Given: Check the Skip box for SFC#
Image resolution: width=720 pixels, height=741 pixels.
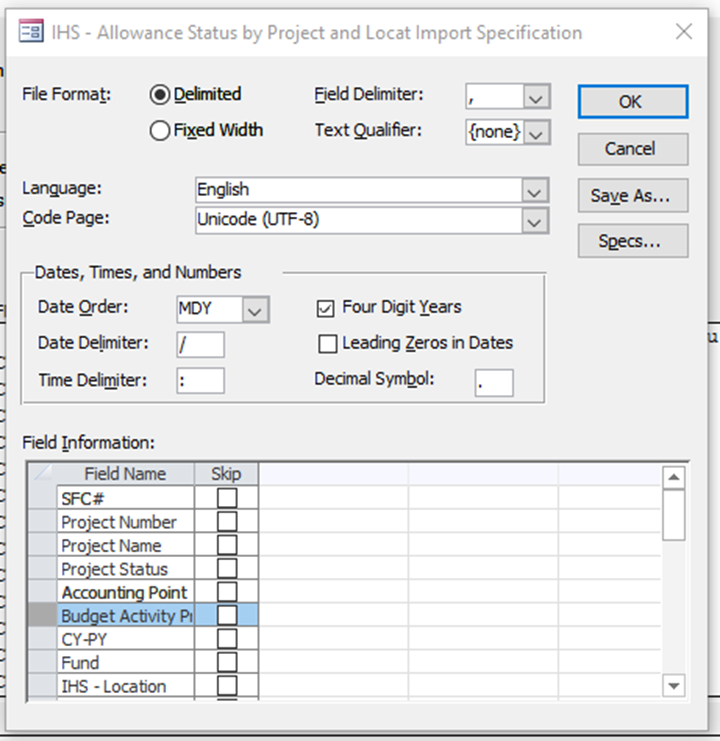Looking at the screenshot, I should tap(227, 498).
